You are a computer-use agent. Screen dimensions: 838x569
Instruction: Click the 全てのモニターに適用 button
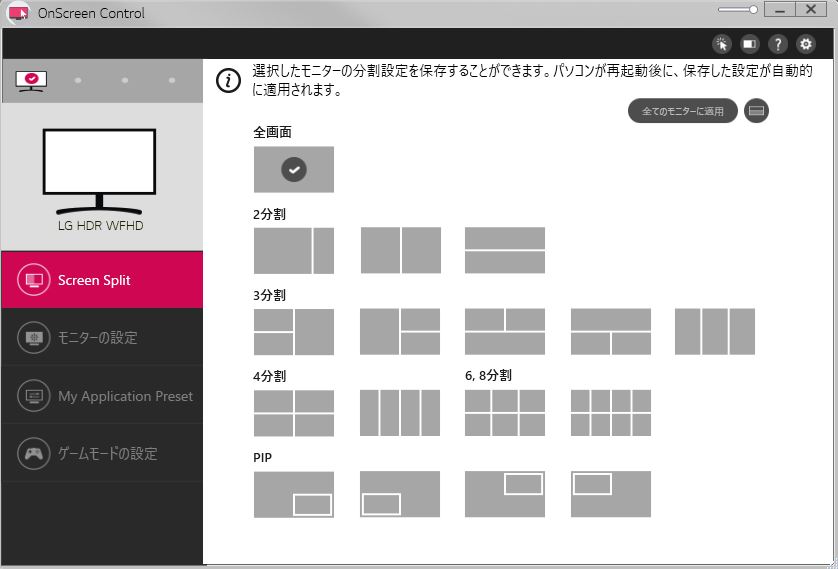tap(682, 111)
